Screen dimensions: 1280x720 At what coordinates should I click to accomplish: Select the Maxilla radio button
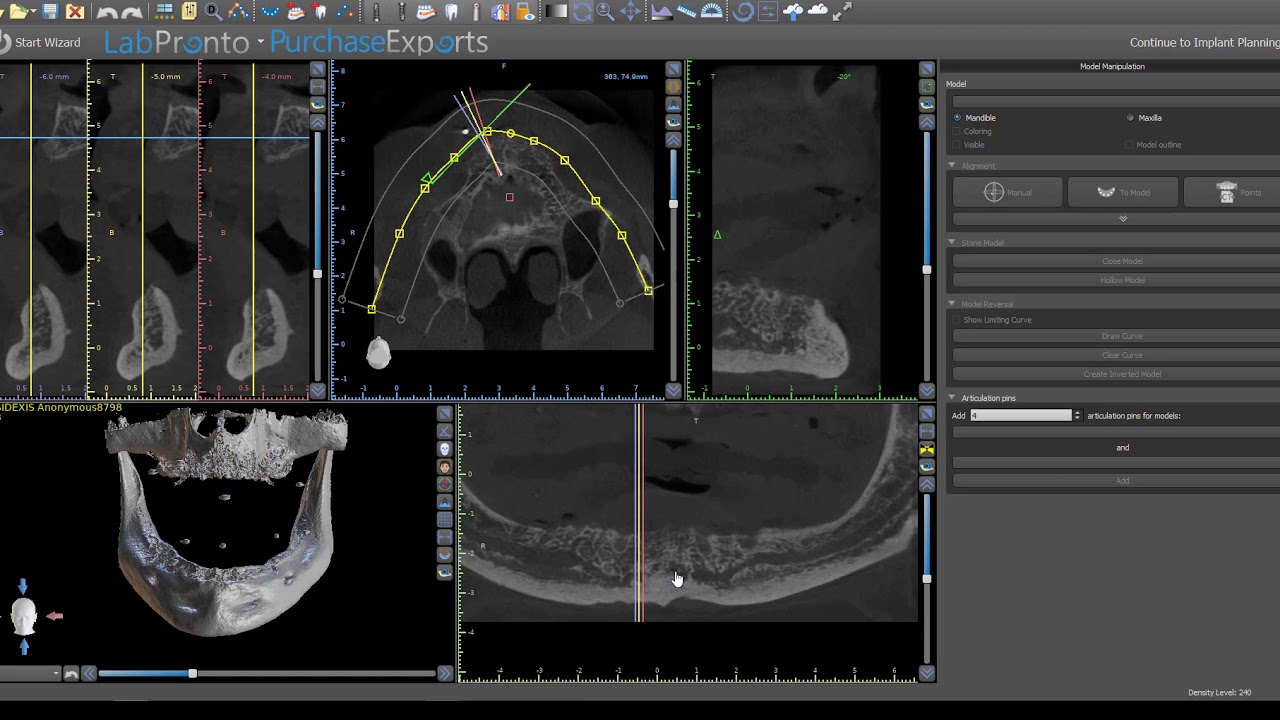pos(1130,118)
